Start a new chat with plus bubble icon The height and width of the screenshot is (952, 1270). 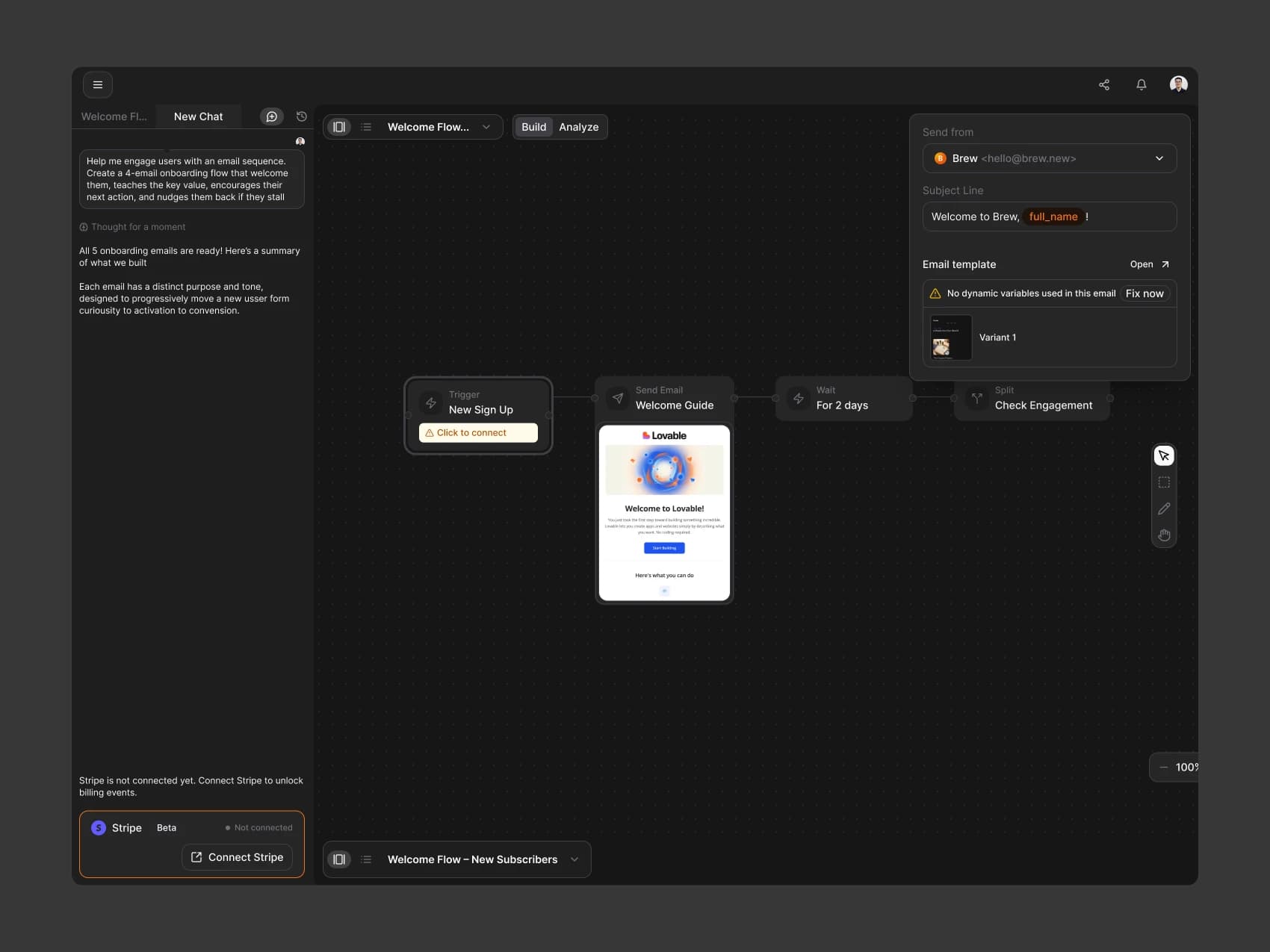(x=272, y=116)
